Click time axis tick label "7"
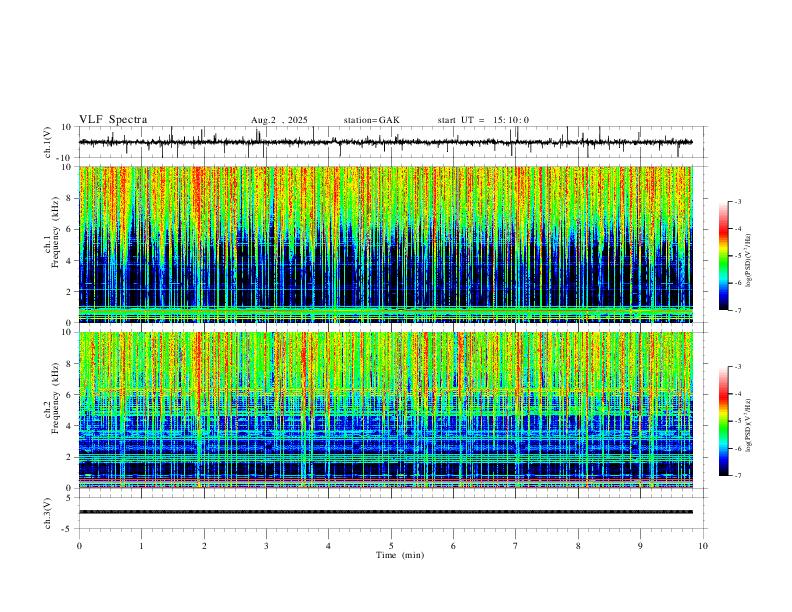This screenshot has width=792, height=612. click(x=516, y=546)
